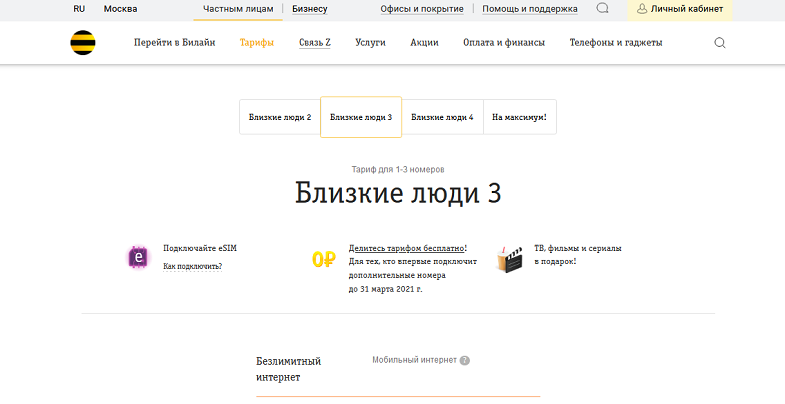Click the Мобильный интернет label

point(414,360)
